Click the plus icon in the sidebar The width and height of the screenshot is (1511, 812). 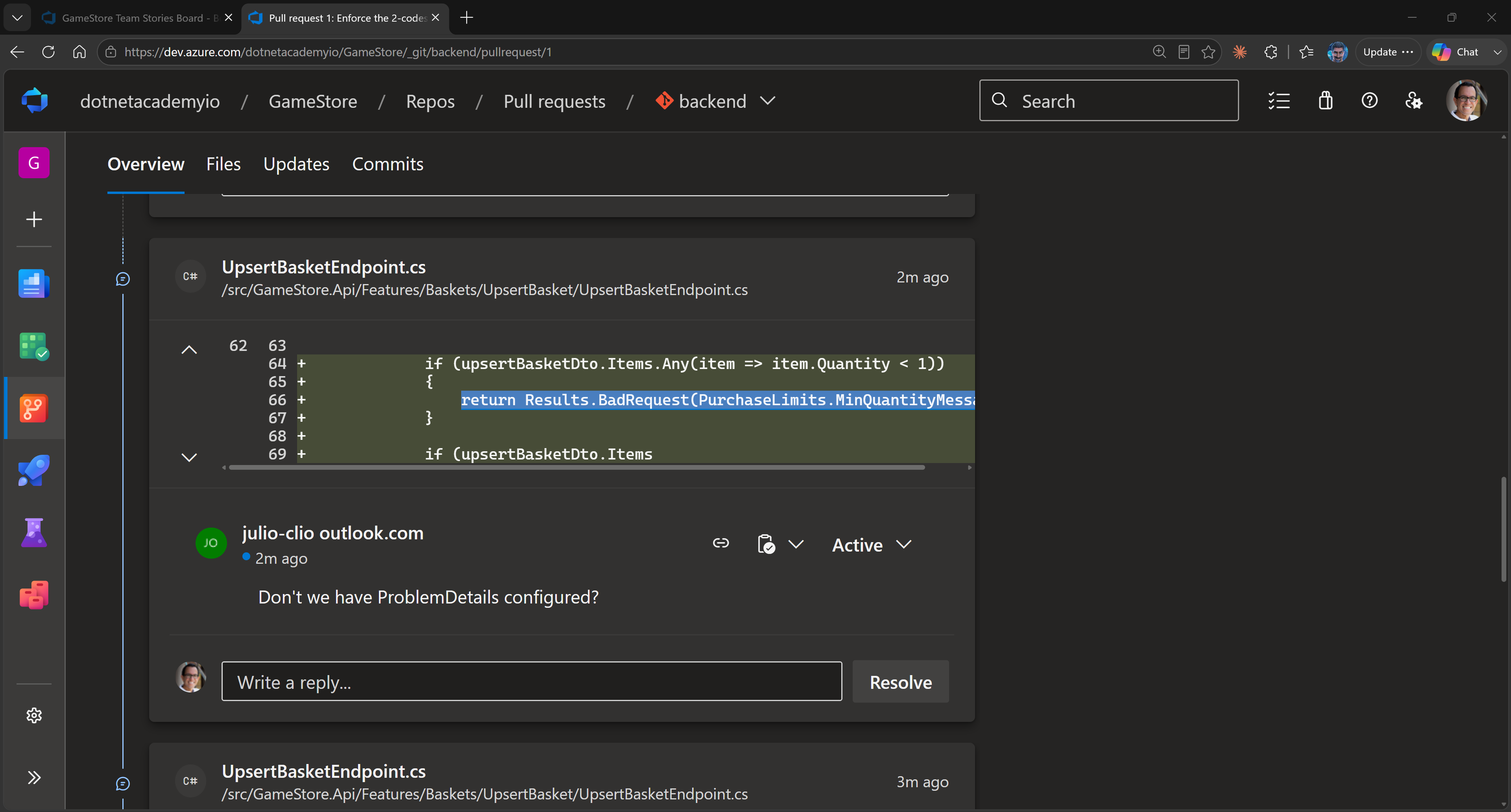click(34, 219)
